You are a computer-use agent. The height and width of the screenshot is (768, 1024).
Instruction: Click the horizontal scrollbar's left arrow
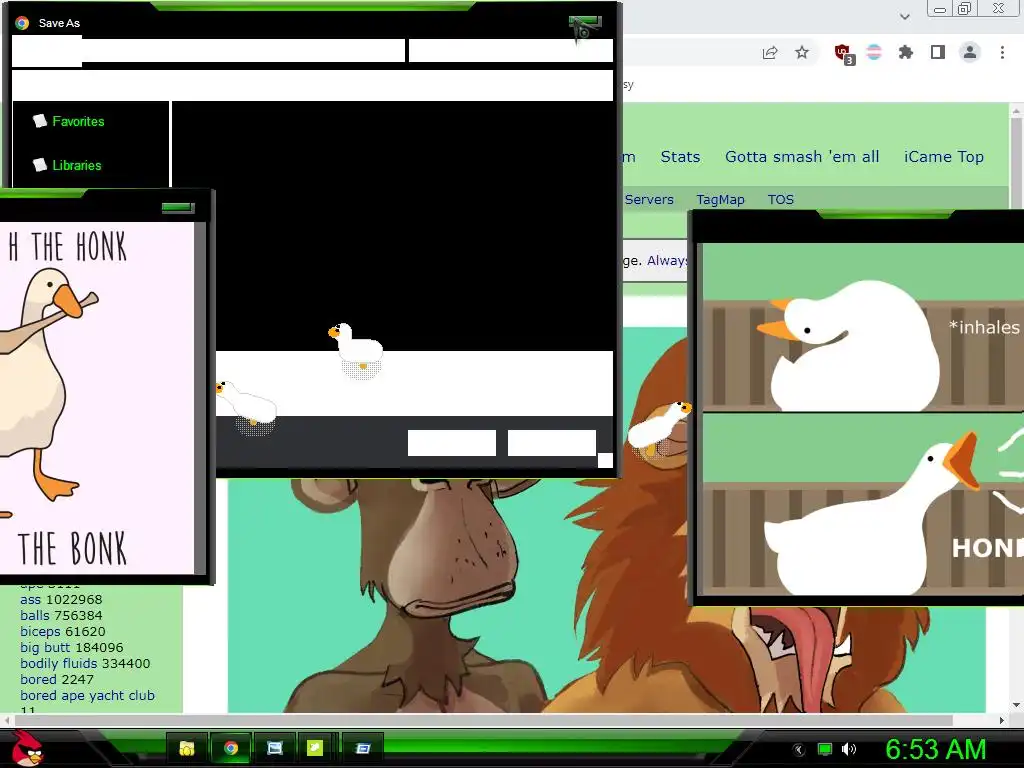click(7, 720)
